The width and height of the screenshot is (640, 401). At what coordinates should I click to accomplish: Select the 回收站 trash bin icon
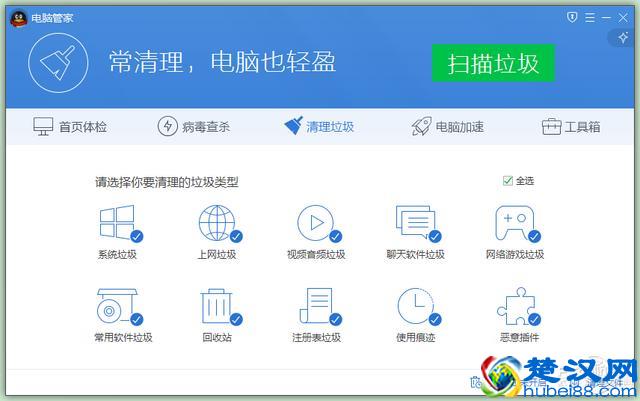coord(217,306)
